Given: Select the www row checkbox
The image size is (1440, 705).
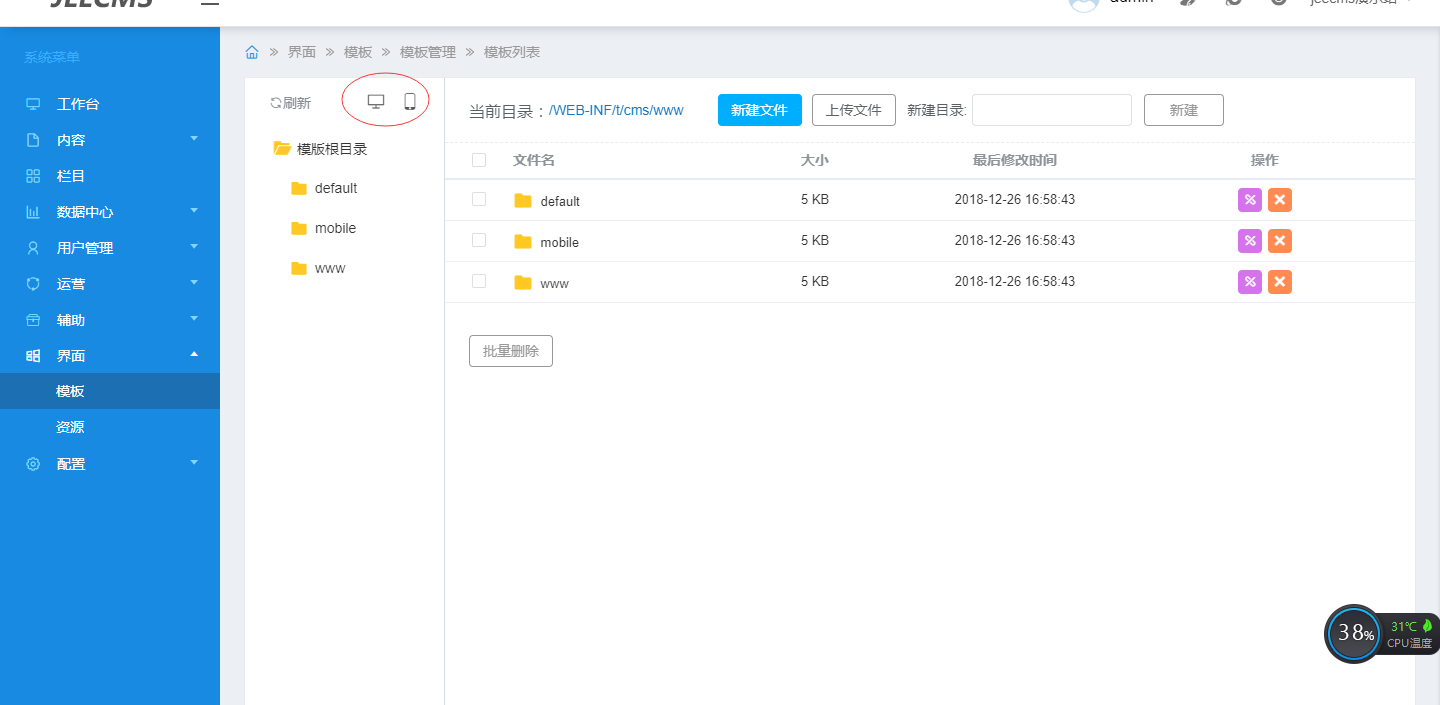Looking at the screenshot, I should pyautogui.click(x=479, y=281).
